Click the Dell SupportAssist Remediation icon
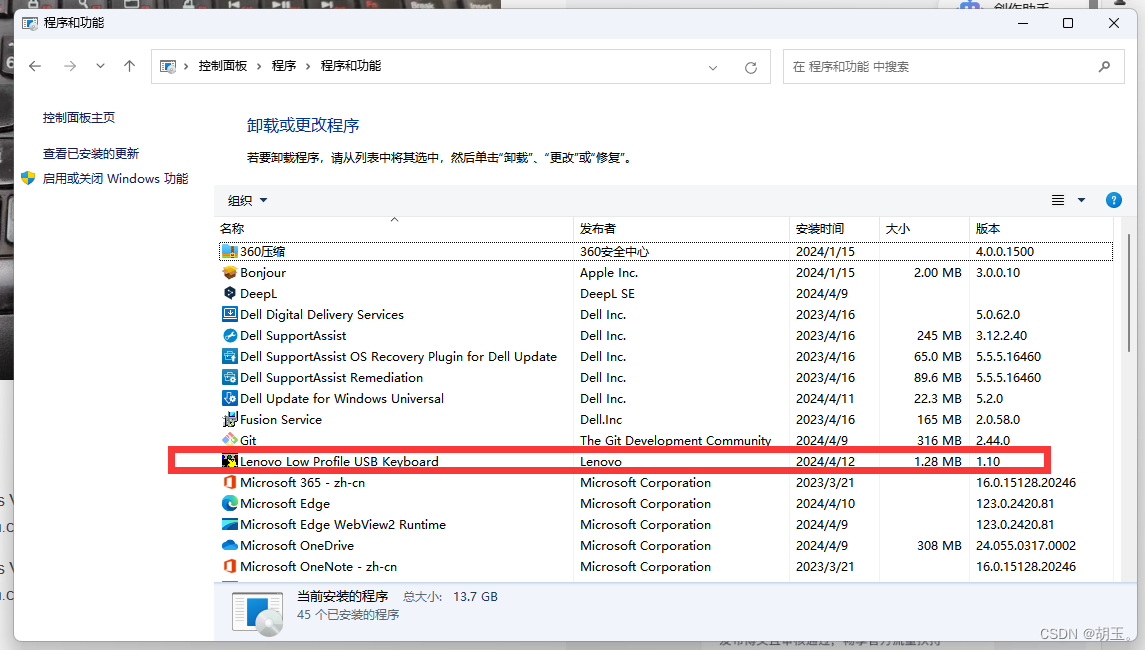 coord(229,378)
